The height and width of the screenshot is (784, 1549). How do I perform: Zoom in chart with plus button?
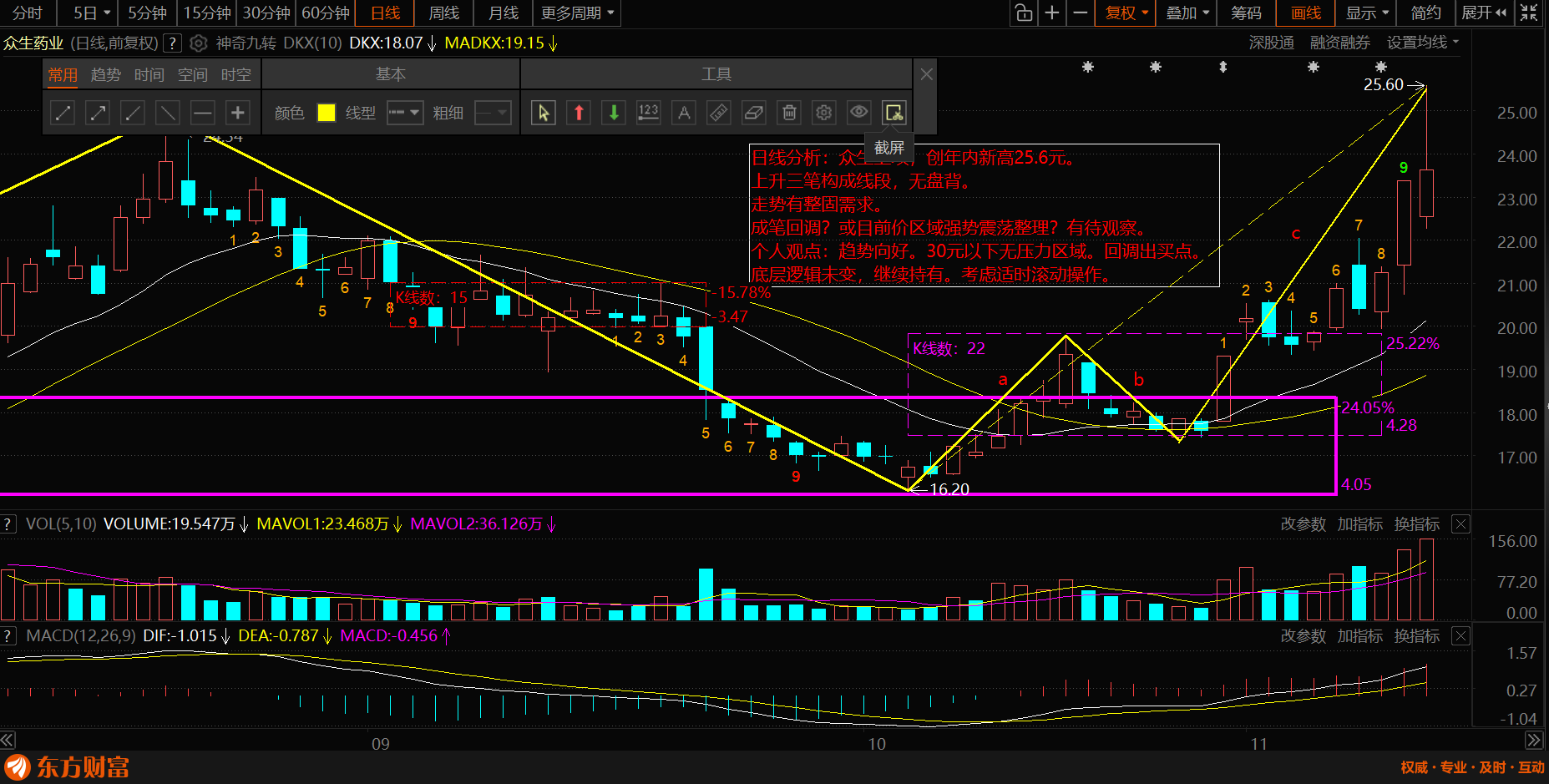[x=1052, y=13]
